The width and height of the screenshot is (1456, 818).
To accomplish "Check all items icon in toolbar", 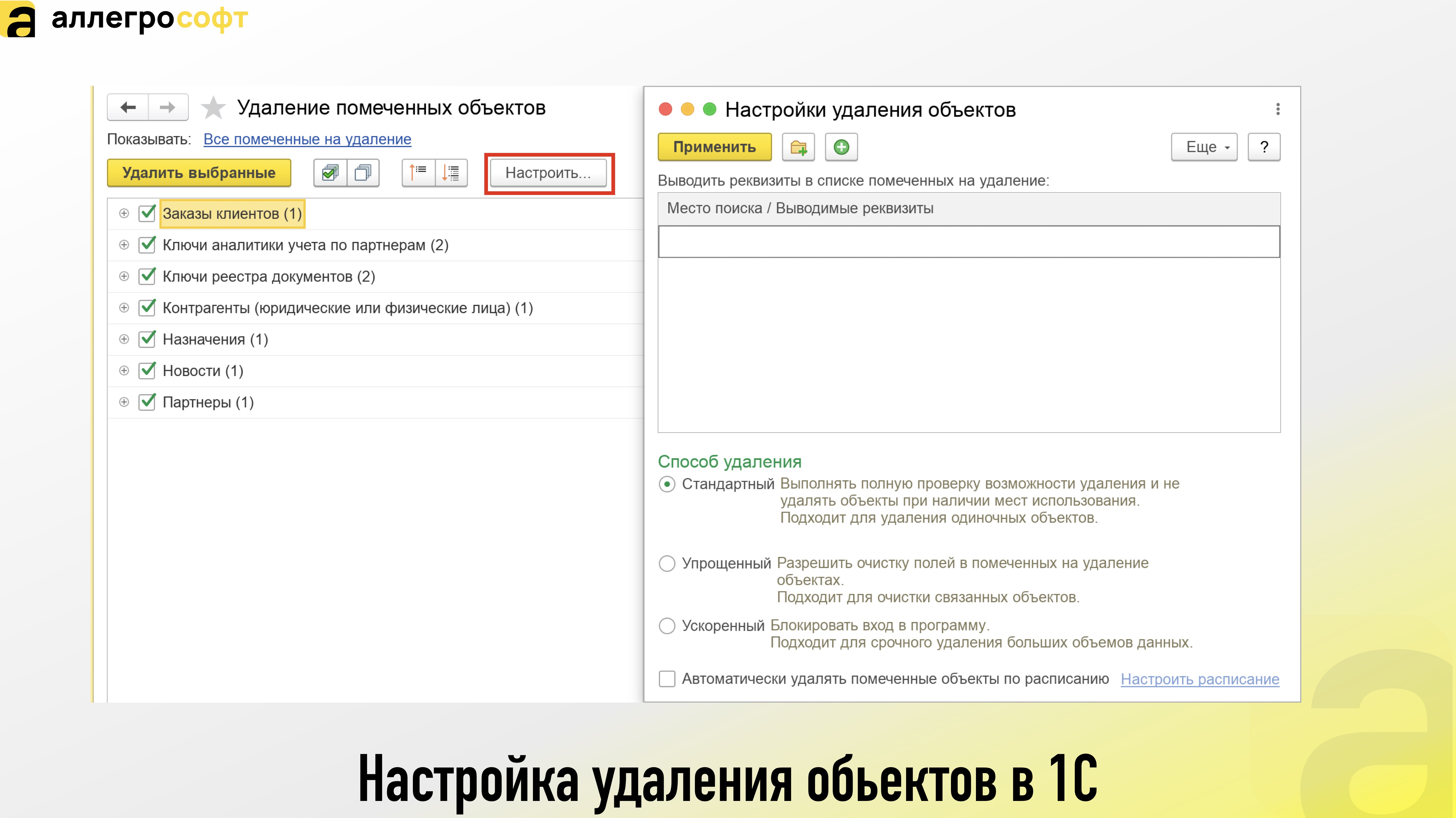I will (x=330, y=173).
